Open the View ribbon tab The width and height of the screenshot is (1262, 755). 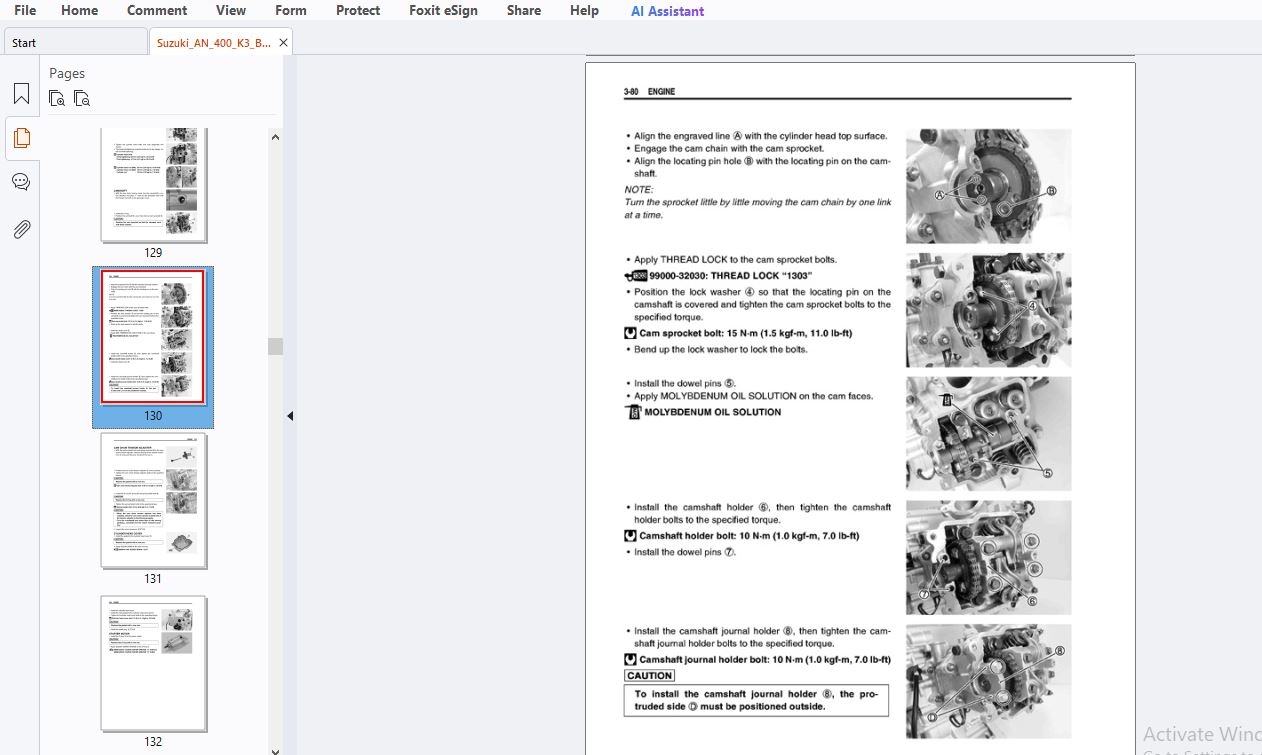[231, 10]
